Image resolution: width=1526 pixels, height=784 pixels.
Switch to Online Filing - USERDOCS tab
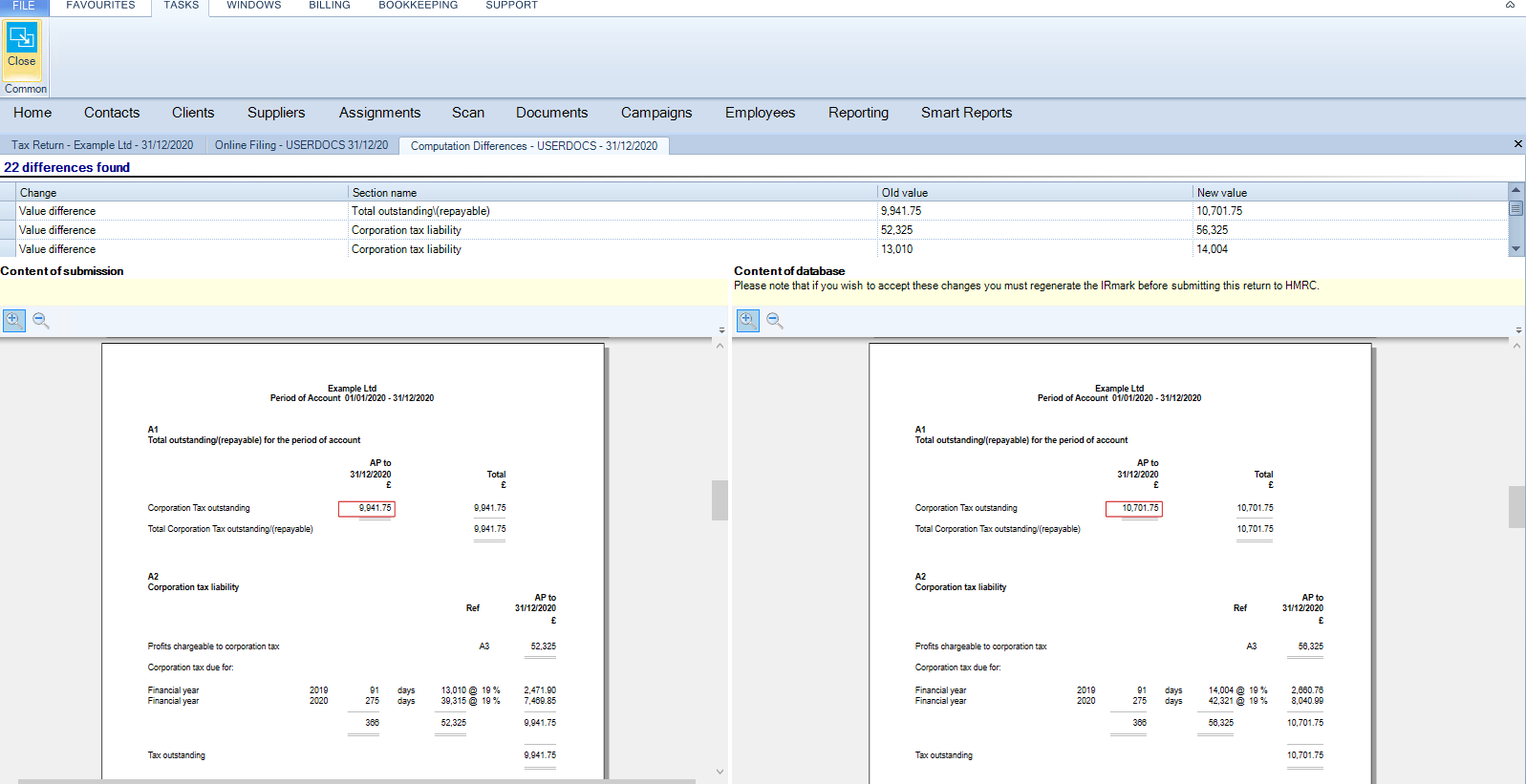tap(301, 145)
